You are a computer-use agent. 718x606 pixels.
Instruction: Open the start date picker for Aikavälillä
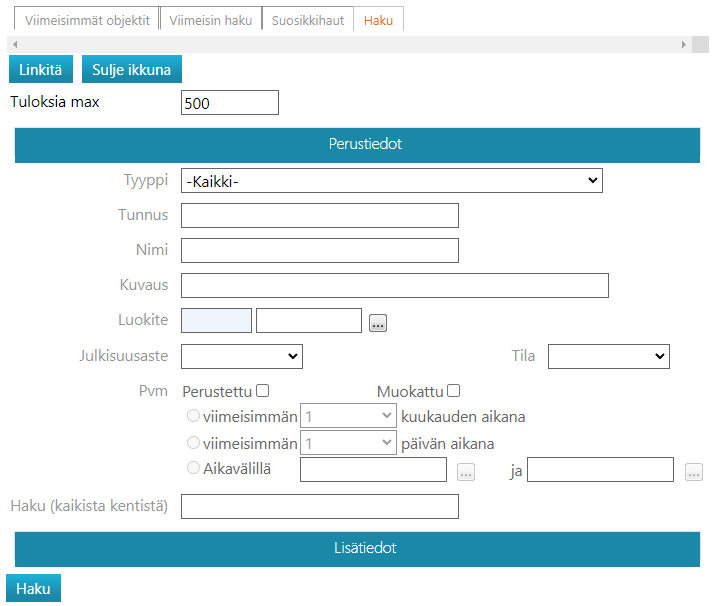click(465, 472)
